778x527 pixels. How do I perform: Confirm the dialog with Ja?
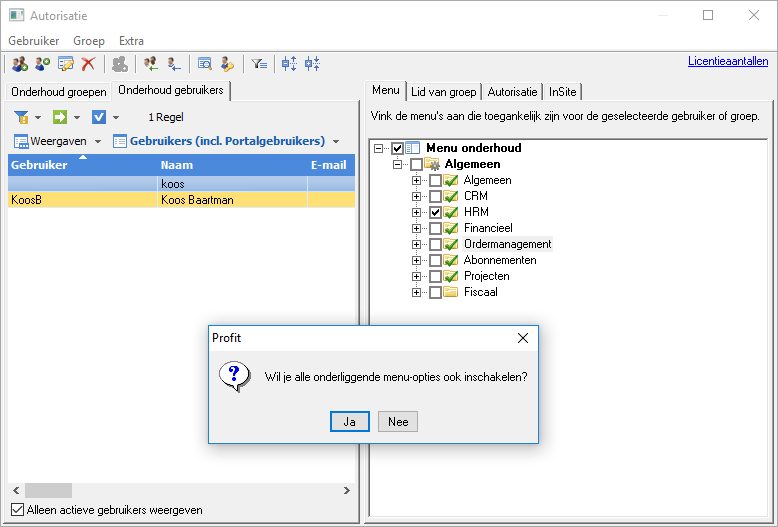350,422
